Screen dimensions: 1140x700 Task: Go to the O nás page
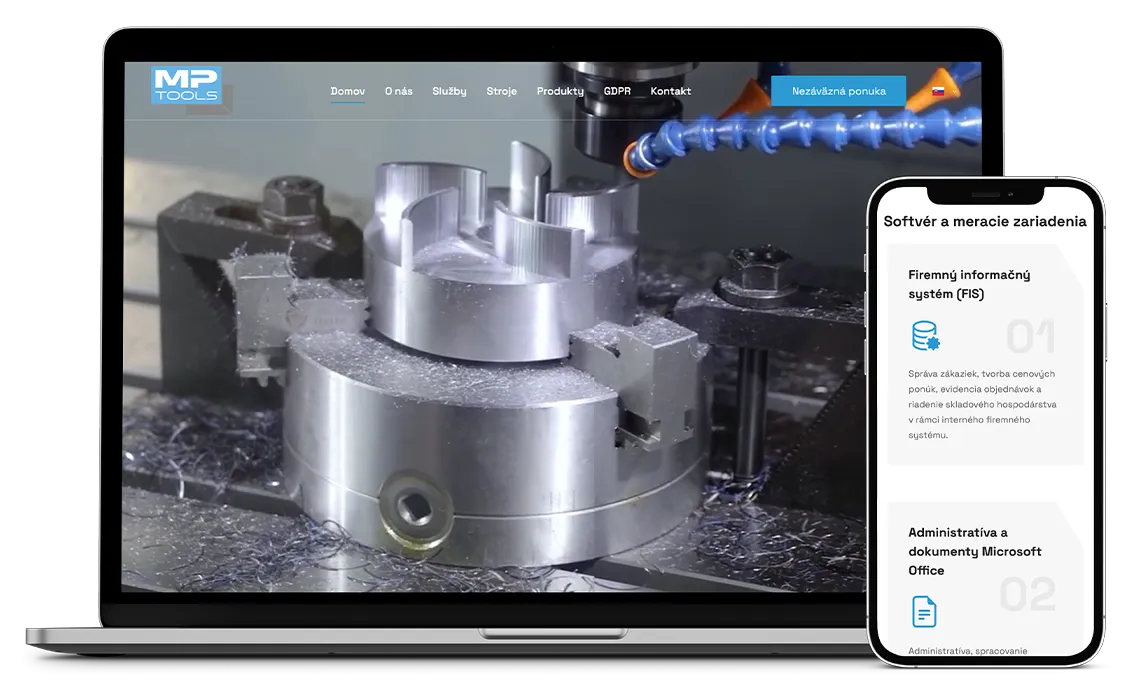click(x=398, y=91)
